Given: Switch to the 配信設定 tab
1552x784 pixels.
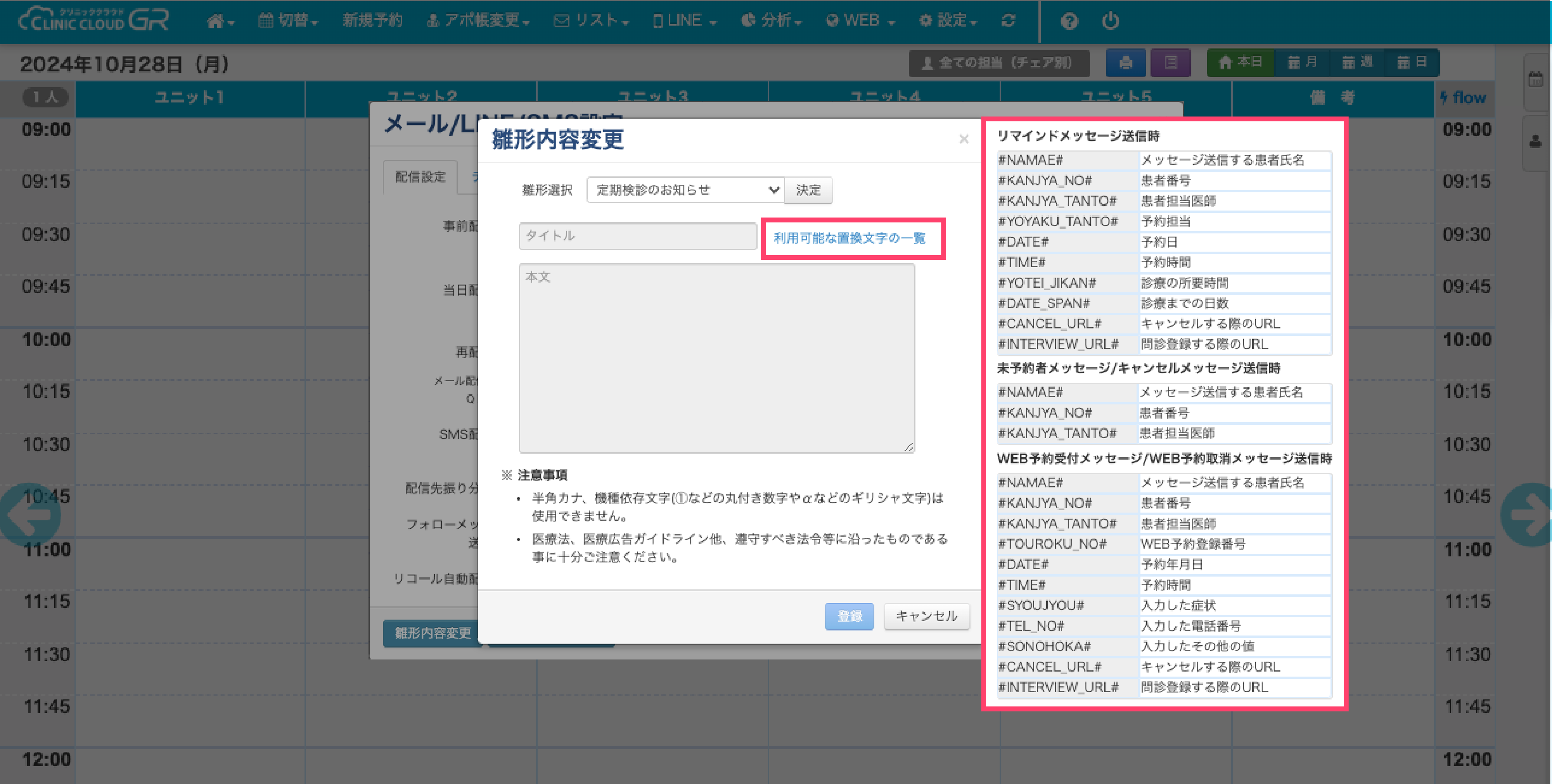Looking at the screenshot, I should click(420, 177).
